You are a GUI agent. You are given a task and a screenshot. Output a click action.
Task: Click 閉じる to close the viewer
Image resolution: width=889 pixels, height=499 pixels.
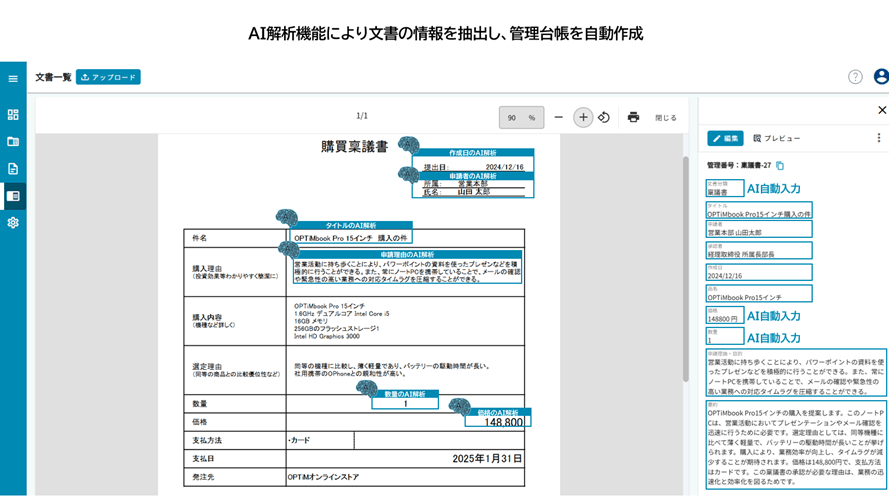coord(666,118)
